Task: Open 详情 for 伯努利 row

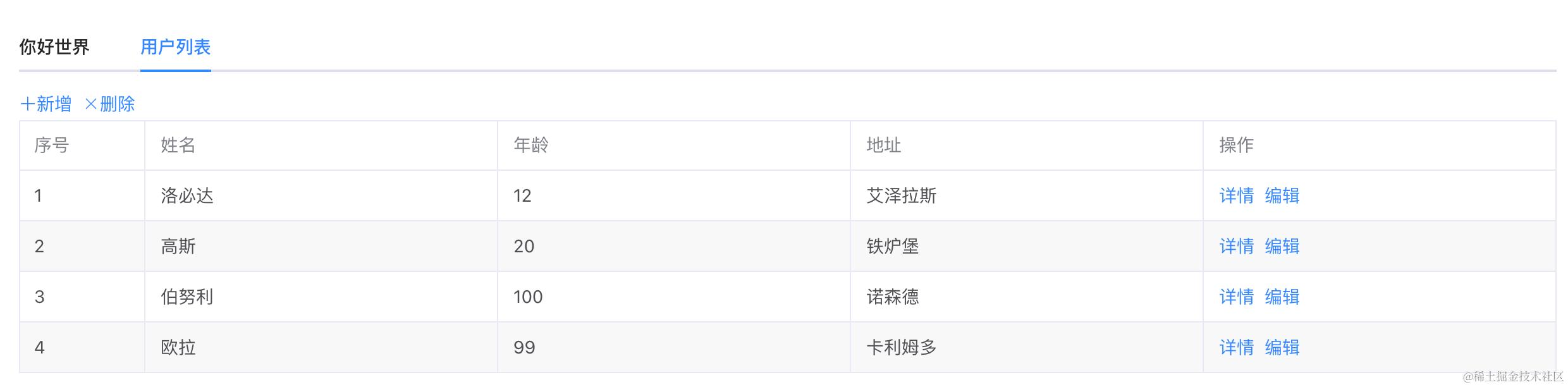Action: [1236, 297]
